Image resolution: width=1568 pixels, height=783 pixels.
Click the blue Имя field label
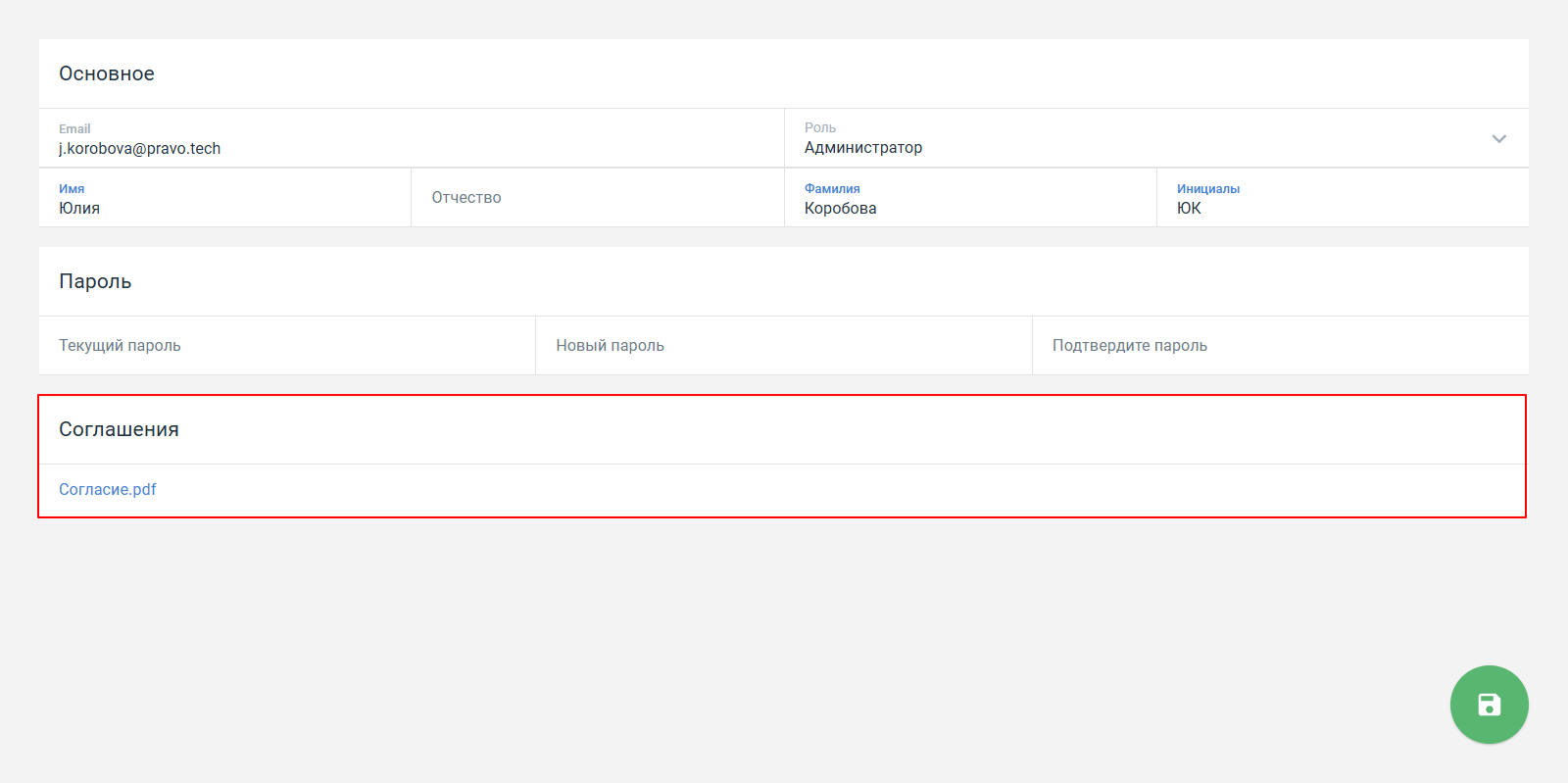72,189
